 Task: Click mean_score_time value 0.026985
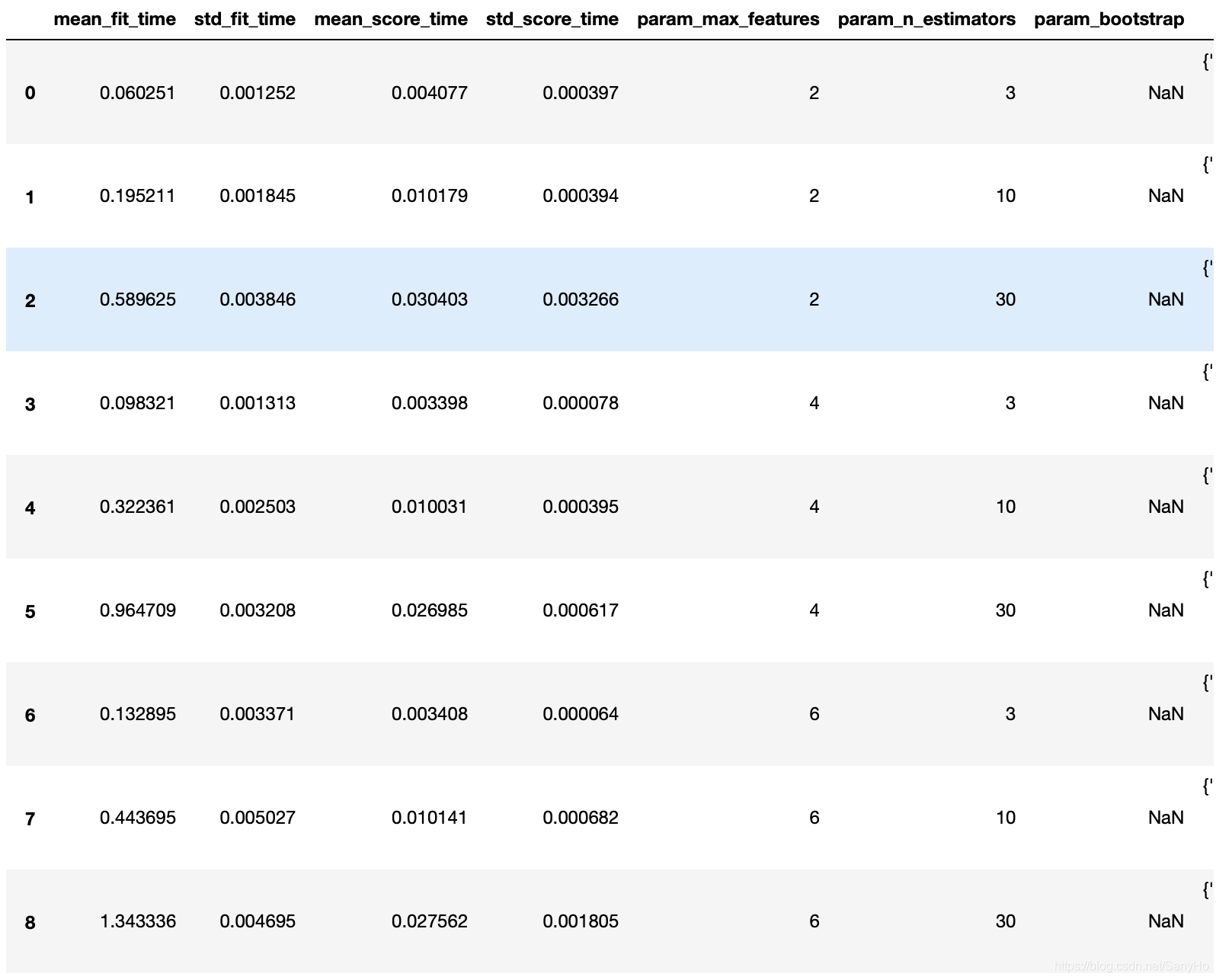pyautogui.click(x=430, y=610)
